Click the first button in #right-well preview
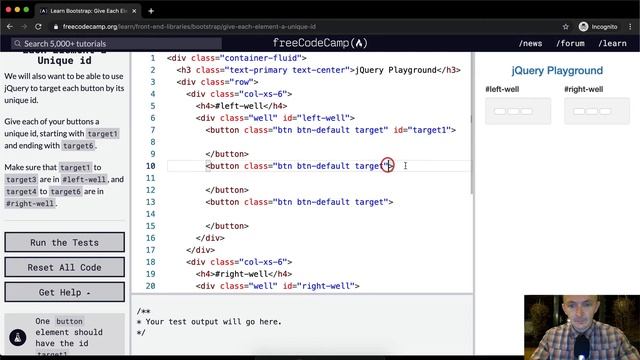640x360 pixels. [579, 111]
